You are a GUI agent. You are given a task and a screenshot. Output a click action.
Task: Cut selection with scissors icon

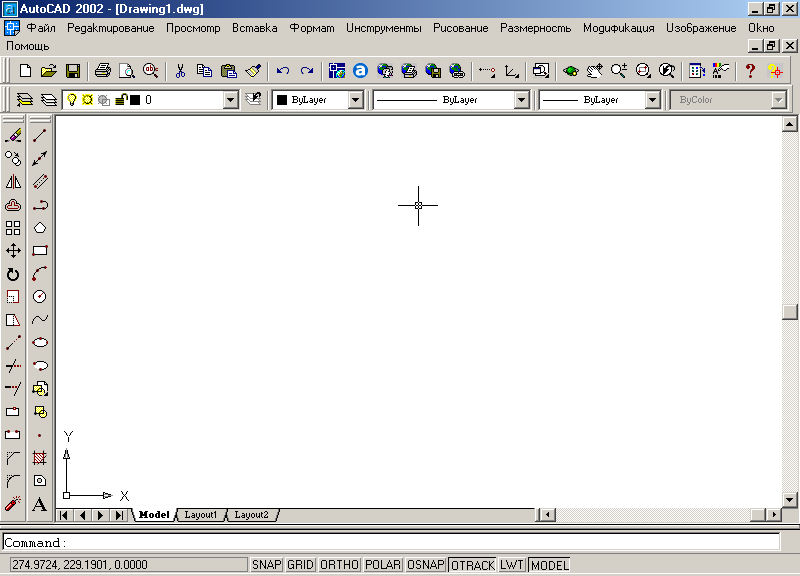click(180, 70)
